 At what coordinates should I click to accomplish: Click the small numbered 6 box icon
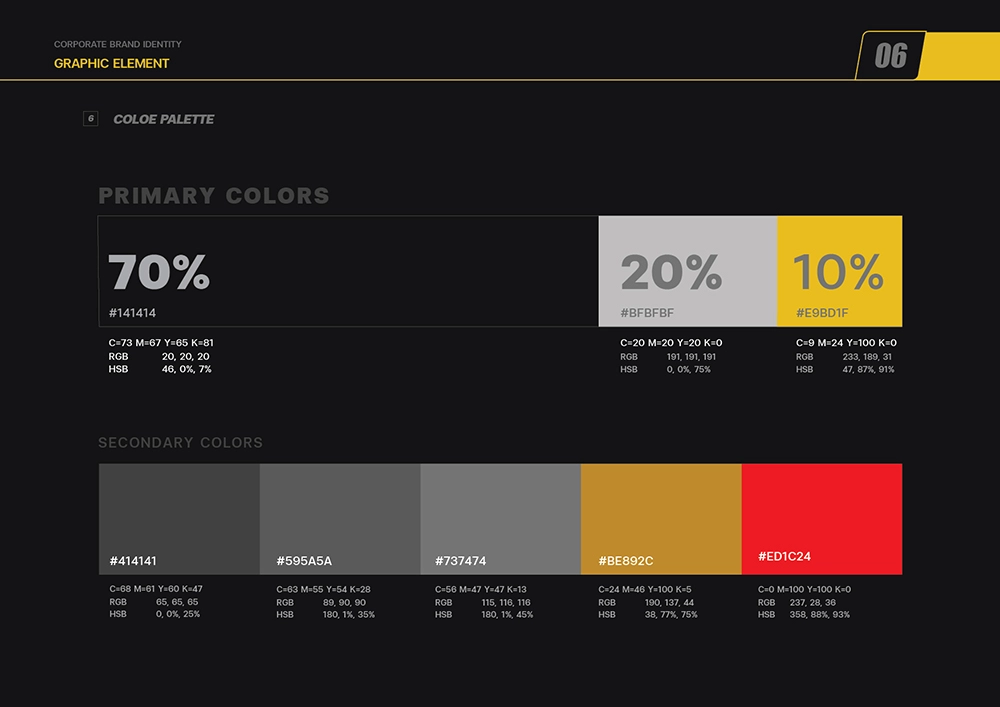tap(90, 119)
